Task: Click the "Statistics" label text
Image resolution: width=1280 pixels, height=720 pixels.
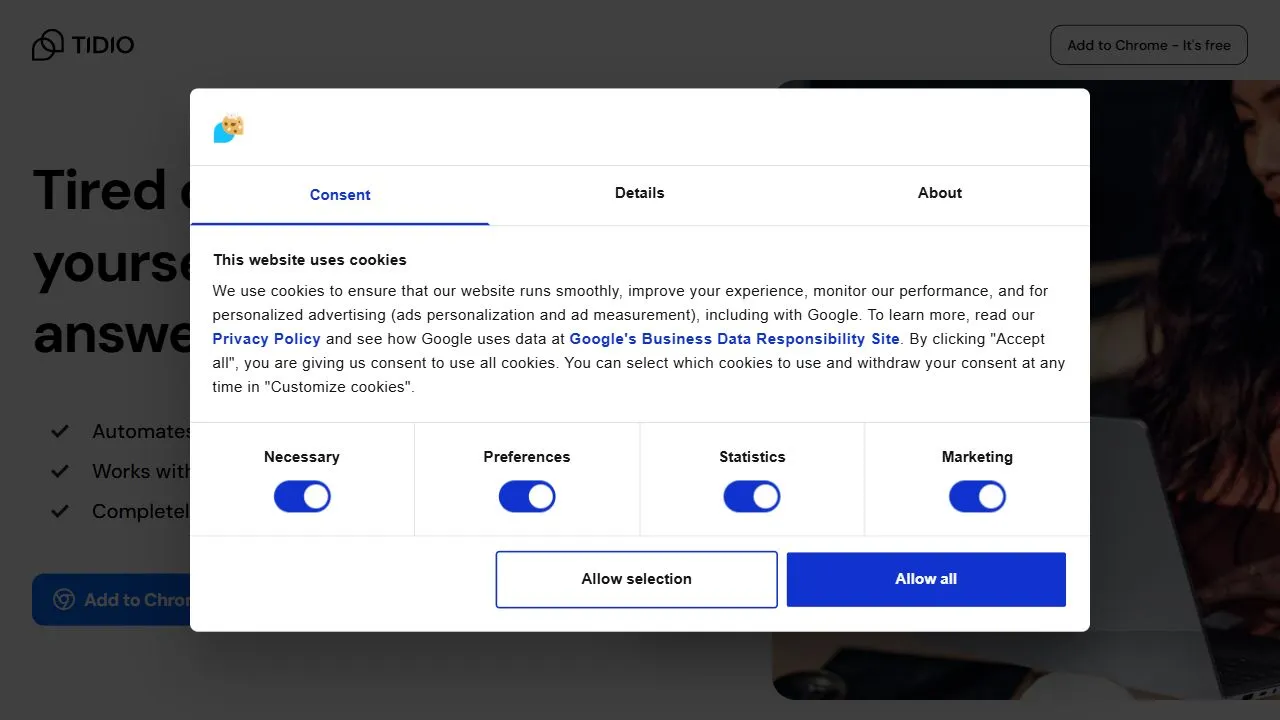Action: pos(752,457)
